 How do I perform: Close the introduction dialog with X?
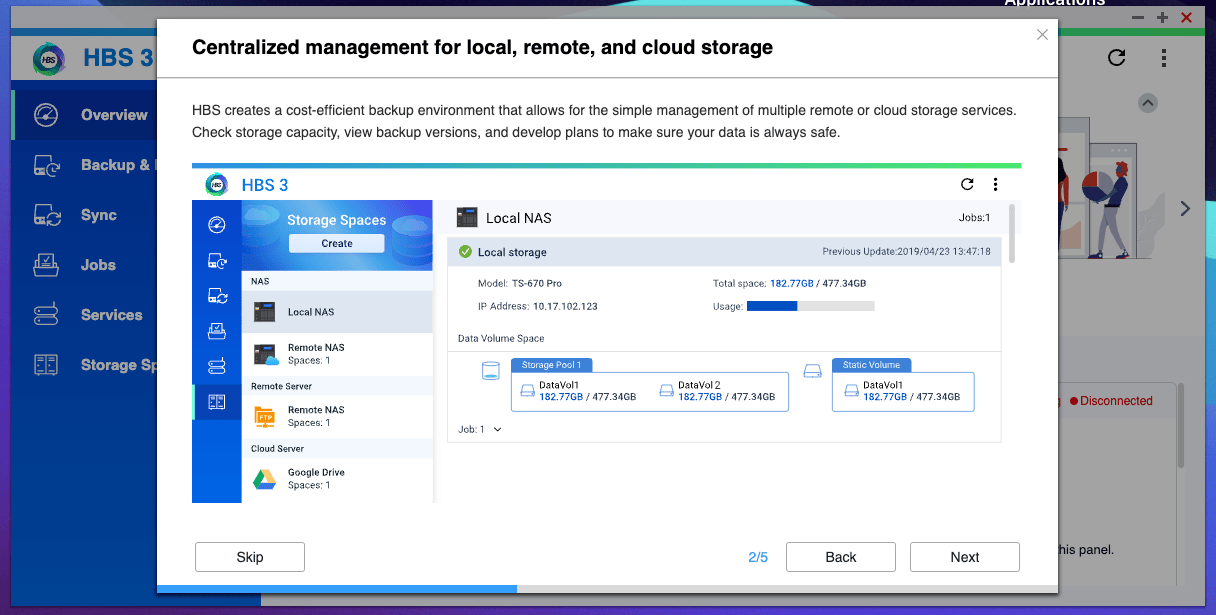[x=1042, y=35]
